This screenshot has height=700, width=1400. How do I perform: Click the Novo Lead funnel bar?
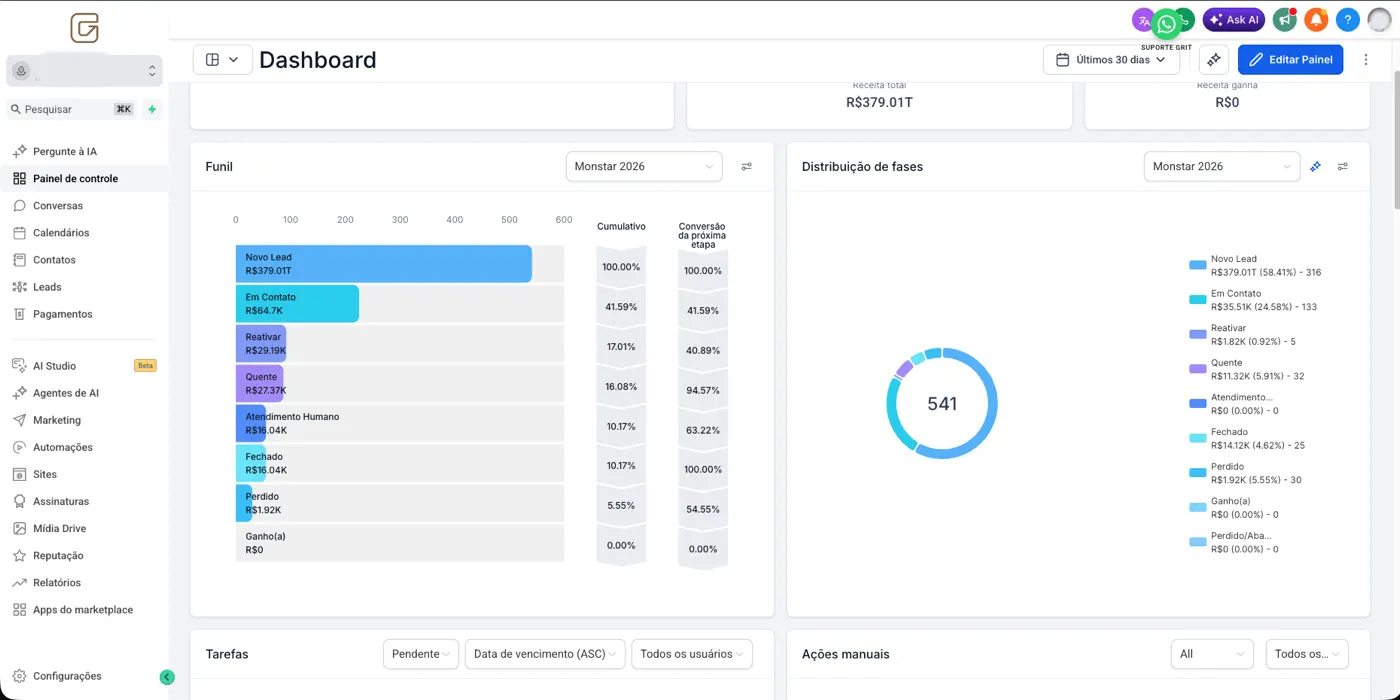[384, 264]
